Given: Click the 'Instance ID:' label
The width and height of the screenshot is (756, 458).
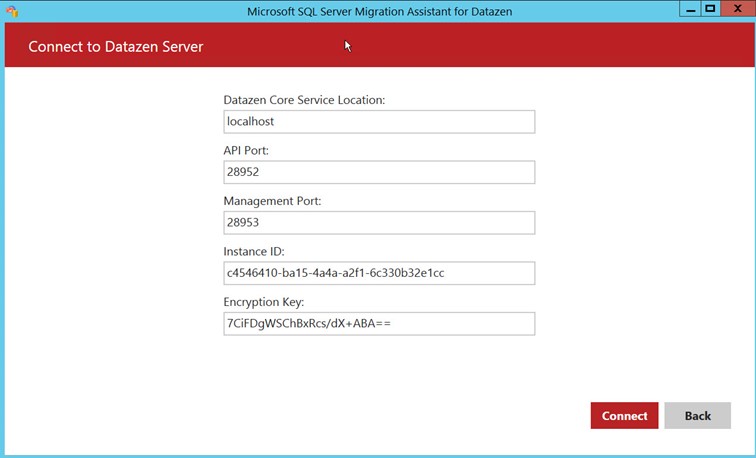Looking at the screenshot, I should [x=254, y=251].
